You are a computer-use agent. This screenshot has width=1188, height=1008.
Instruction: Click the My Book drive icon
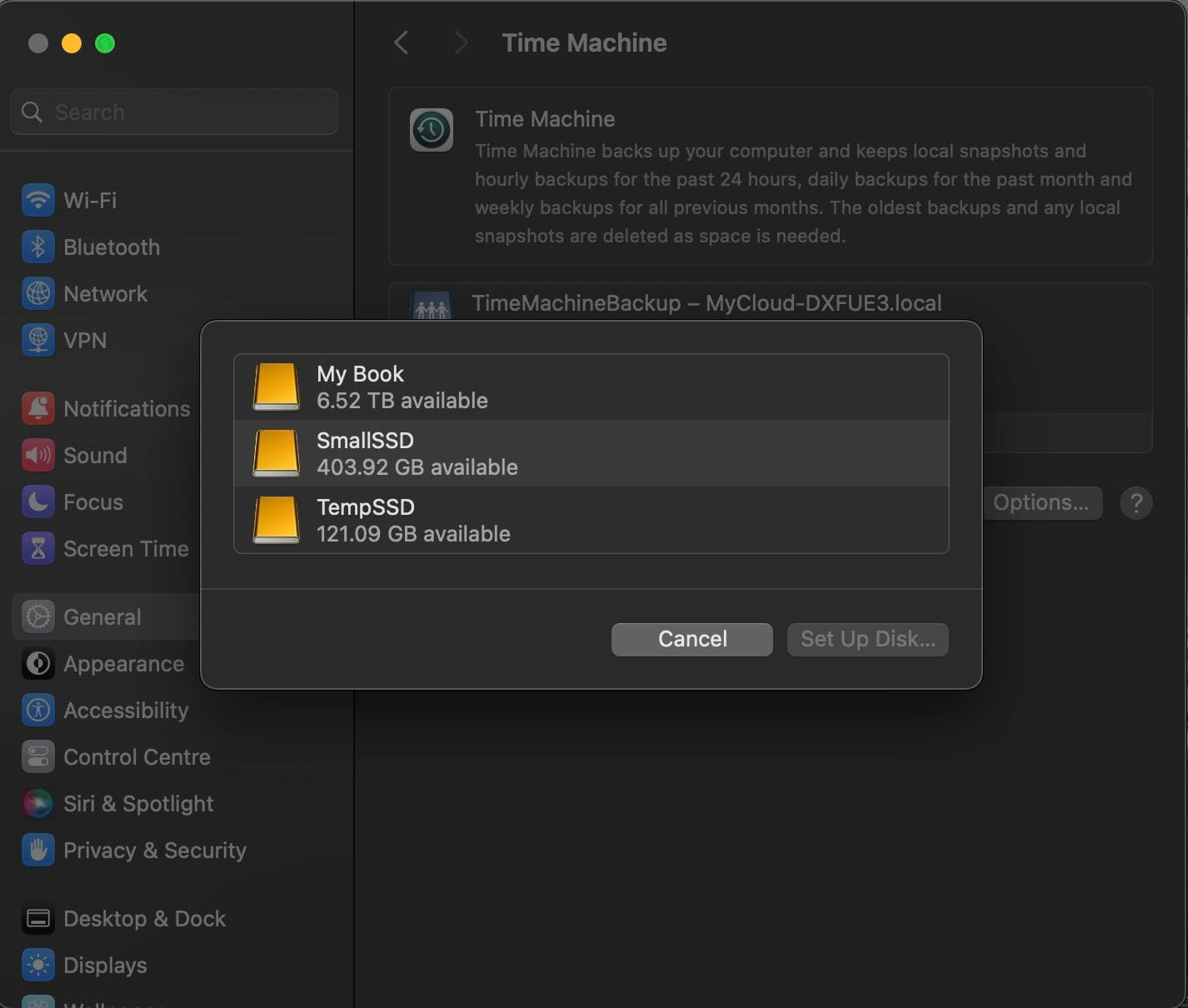point(276,387)
